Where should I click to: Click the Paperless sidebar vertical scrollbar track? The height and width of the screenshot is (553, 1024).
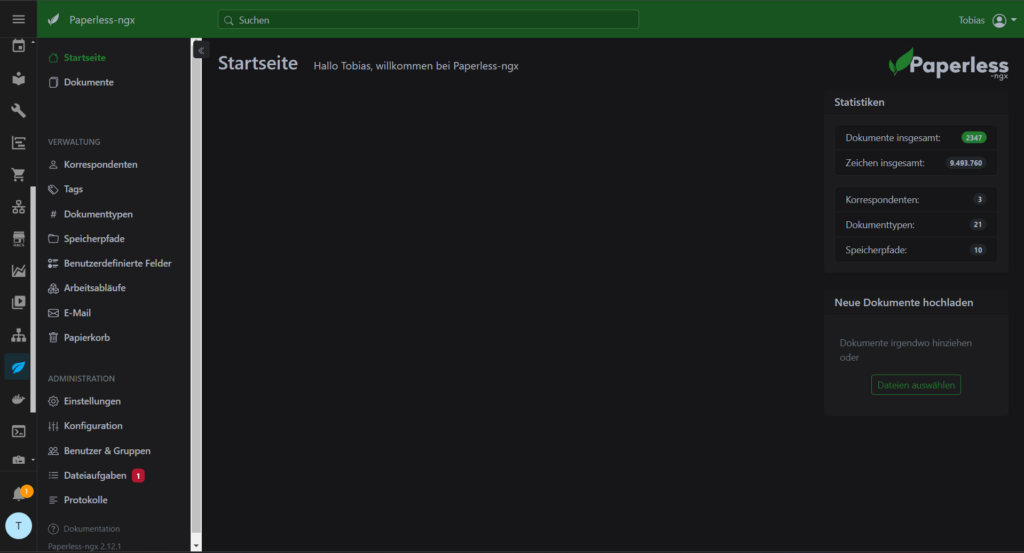pos(196,287)
